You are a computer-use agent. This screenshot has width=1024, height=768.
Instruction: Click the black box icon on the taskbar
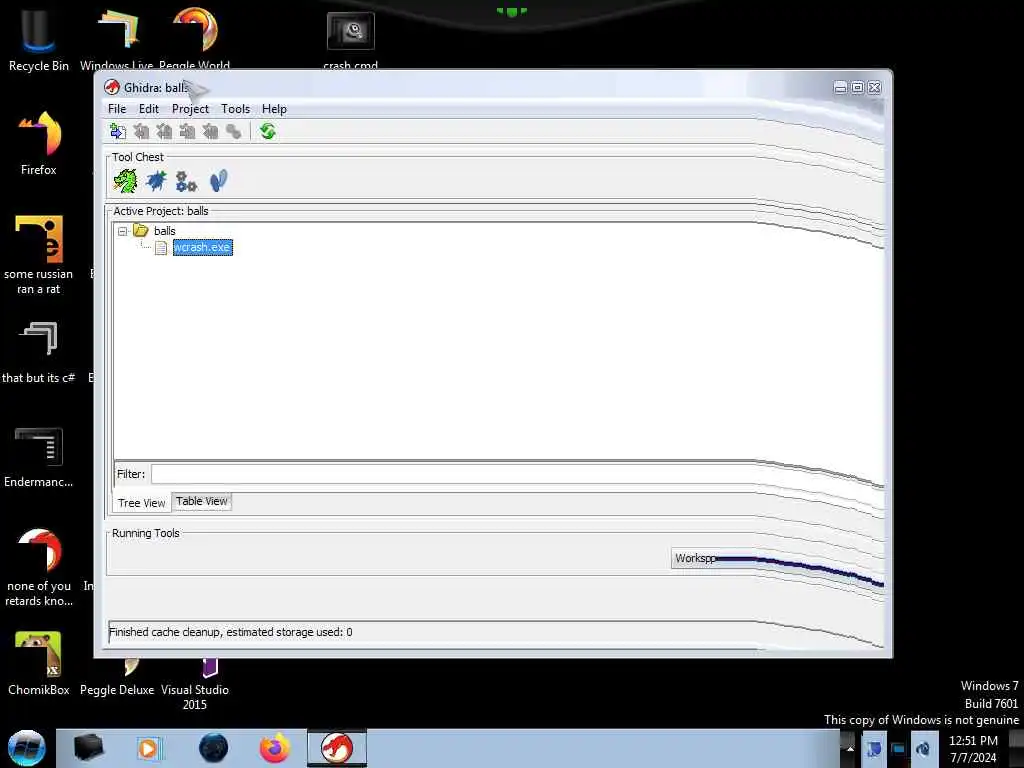point(88,748)
